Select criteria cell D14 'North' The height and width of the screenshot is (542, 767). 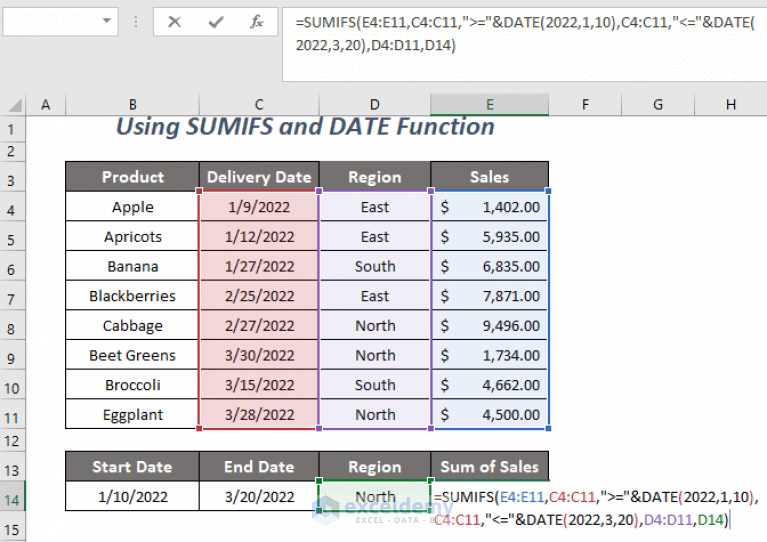[x=375, y=497]
